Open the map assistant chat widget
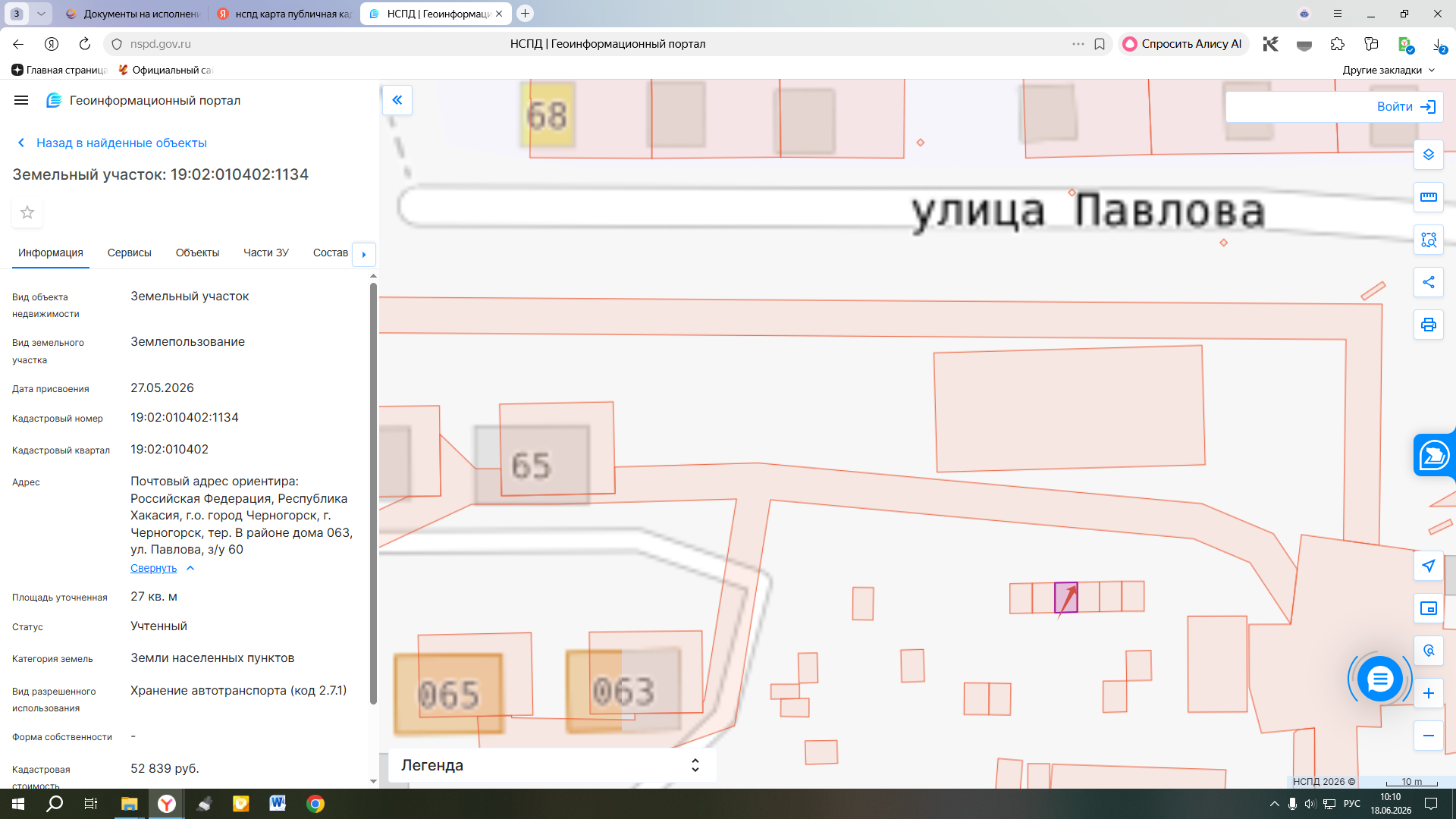This screenshot has height=819, width=1456. pos(1434,456)
